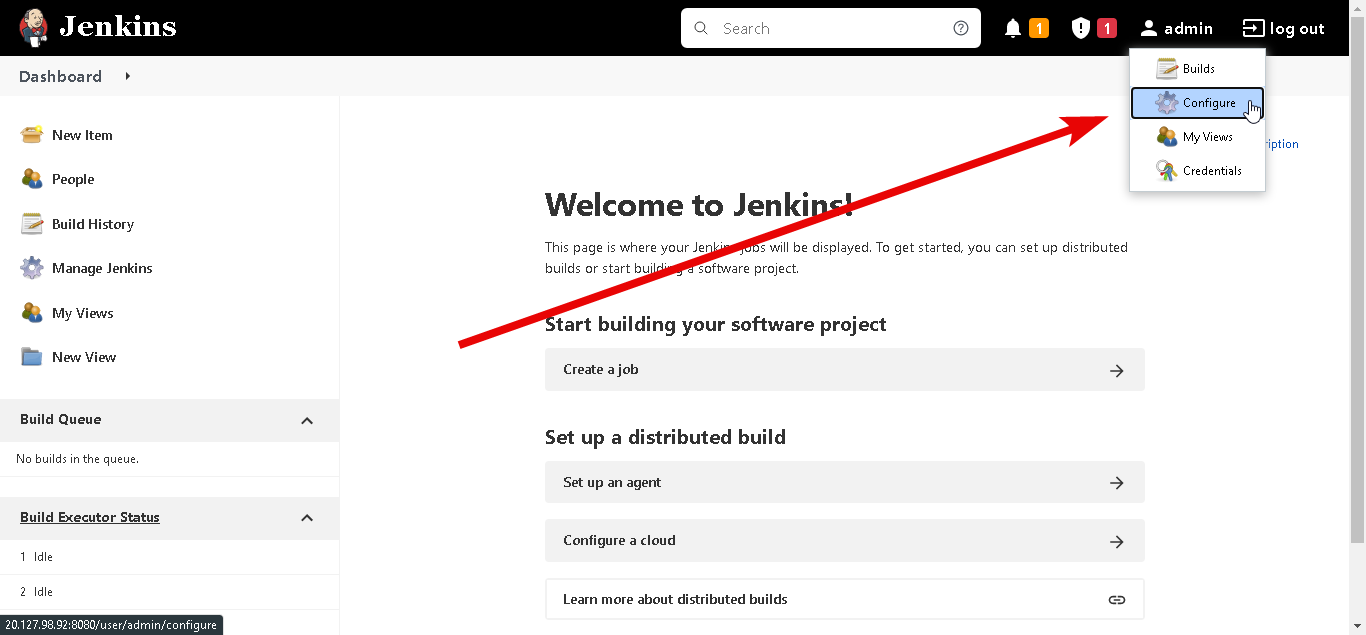Click the link icon on Learn more row
This screenshot has width=1366, height=635.
pos(1117,600)
